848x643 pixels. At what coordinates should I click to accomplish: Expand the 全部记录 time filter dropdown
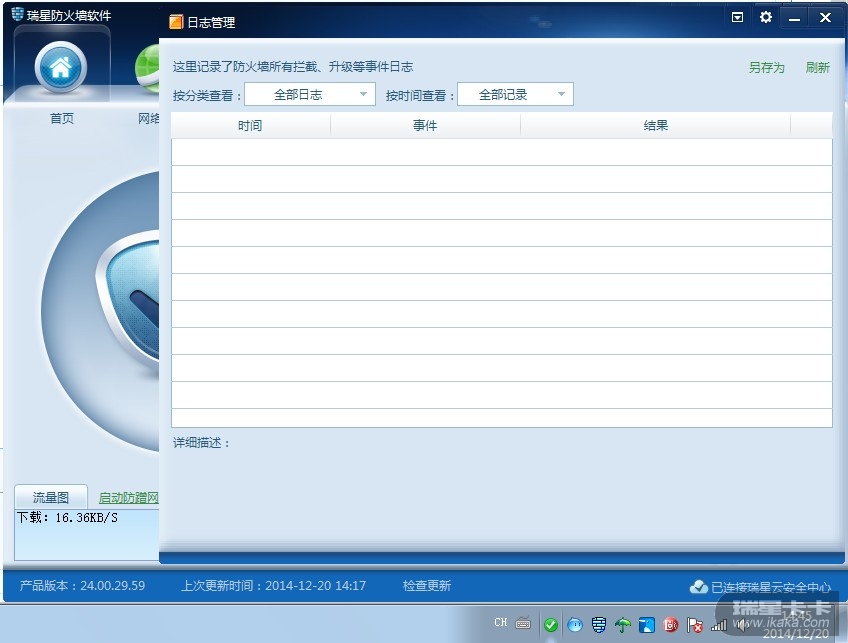pos(515,95)
